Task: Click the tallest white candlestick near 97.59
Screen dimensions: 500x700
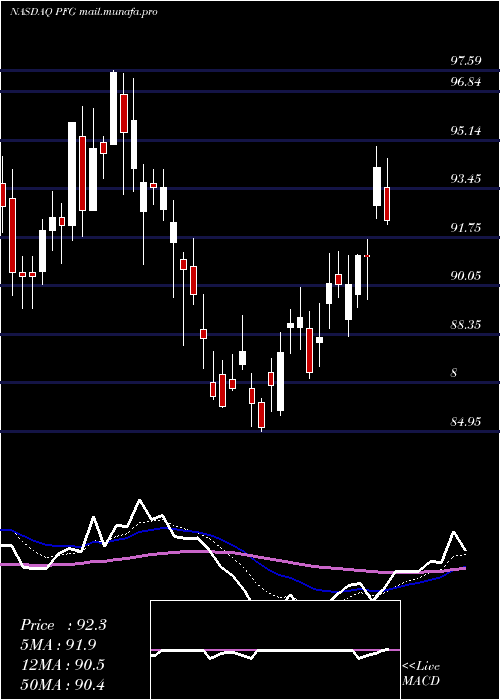Action: (113, 108)
